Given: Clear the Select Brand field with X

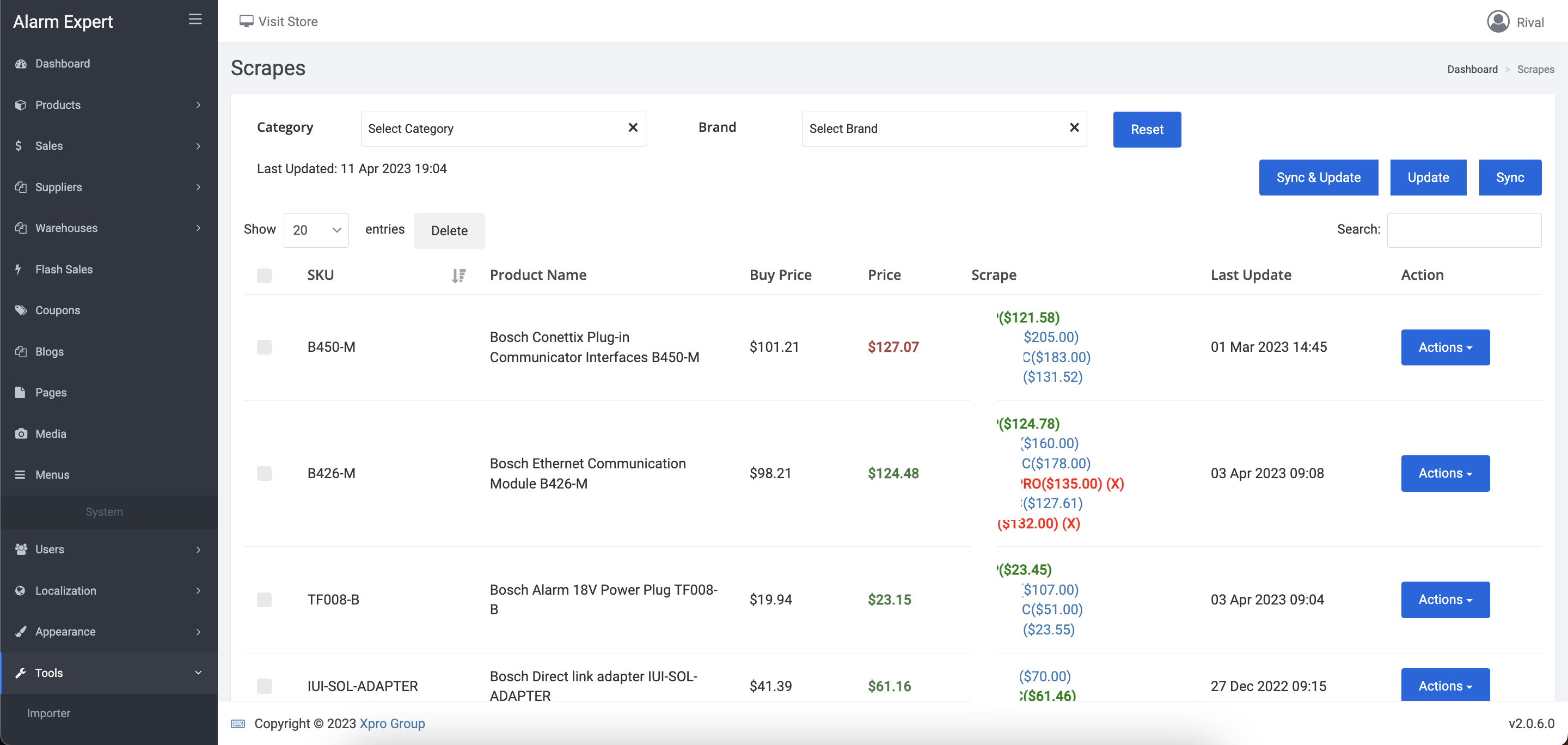Looking at the screenshot, I should [x=1074, y=127].
